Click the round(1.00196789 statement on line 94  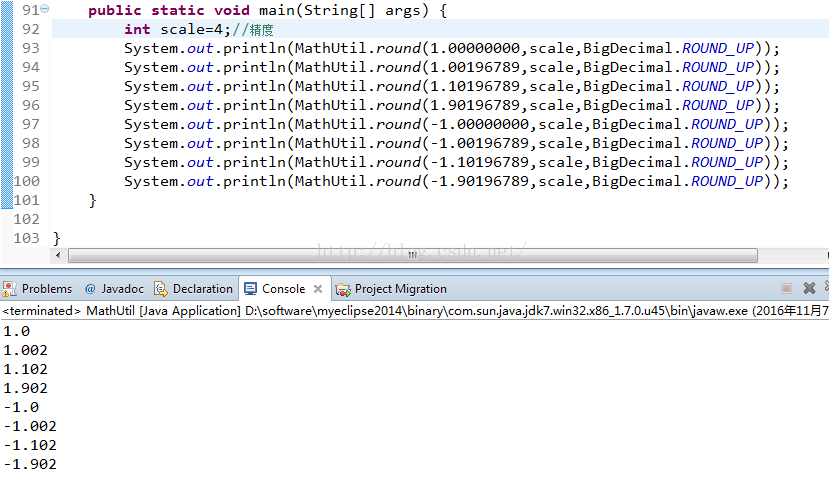coord(452,68)
